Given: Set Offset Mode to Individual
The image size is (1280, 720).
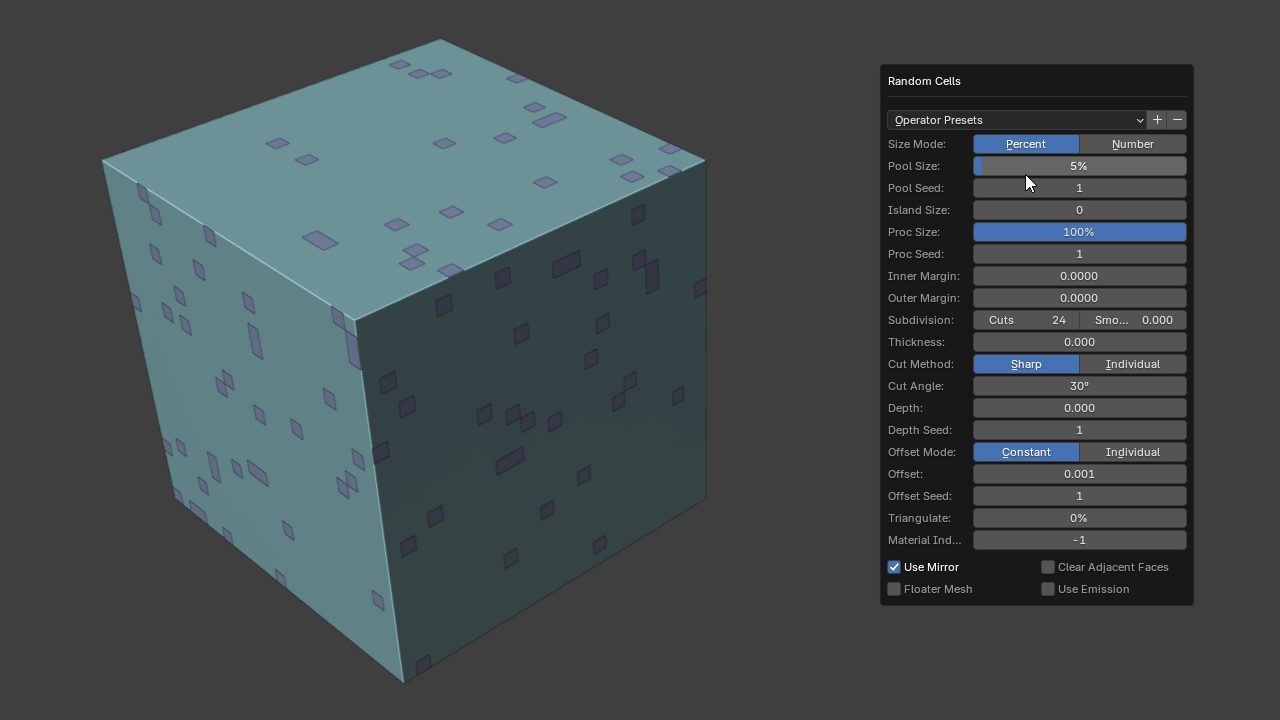Looking at the screenshot, I should (x=1133, y=452).
